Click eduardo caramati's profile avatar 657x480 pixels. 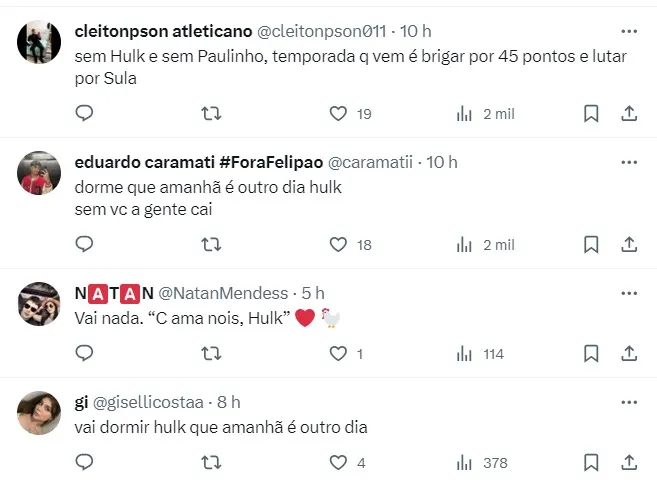click(40, 174)
